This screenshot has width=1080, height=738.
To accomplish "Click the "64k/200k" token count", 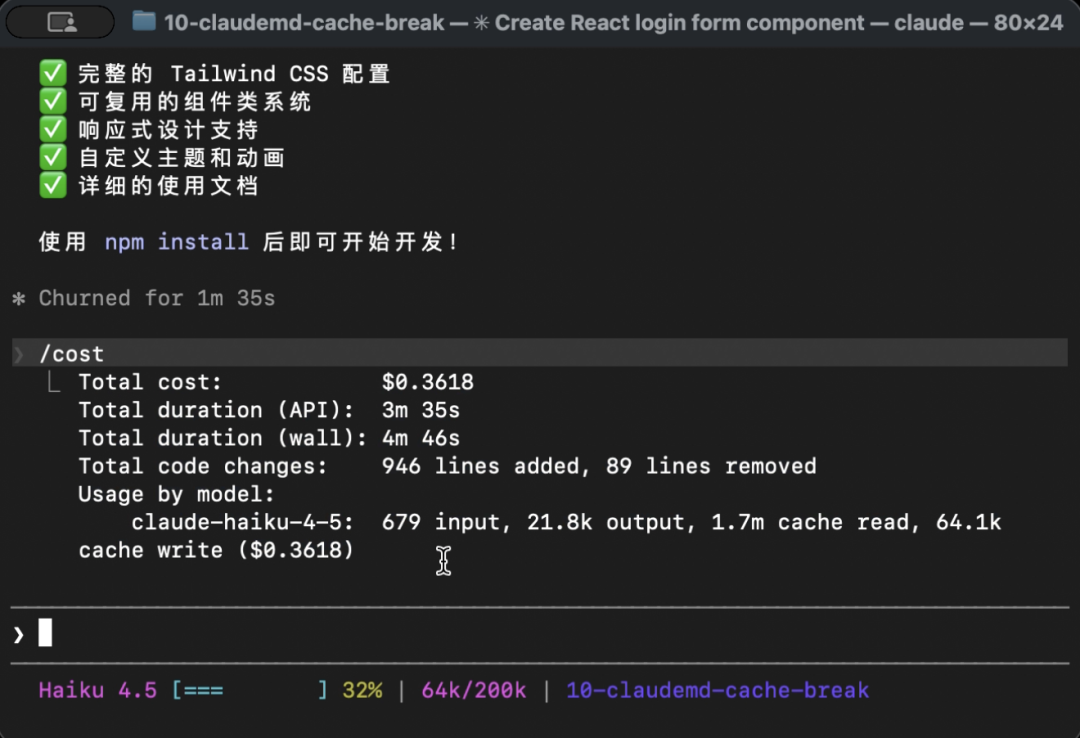I will (474, 690).
